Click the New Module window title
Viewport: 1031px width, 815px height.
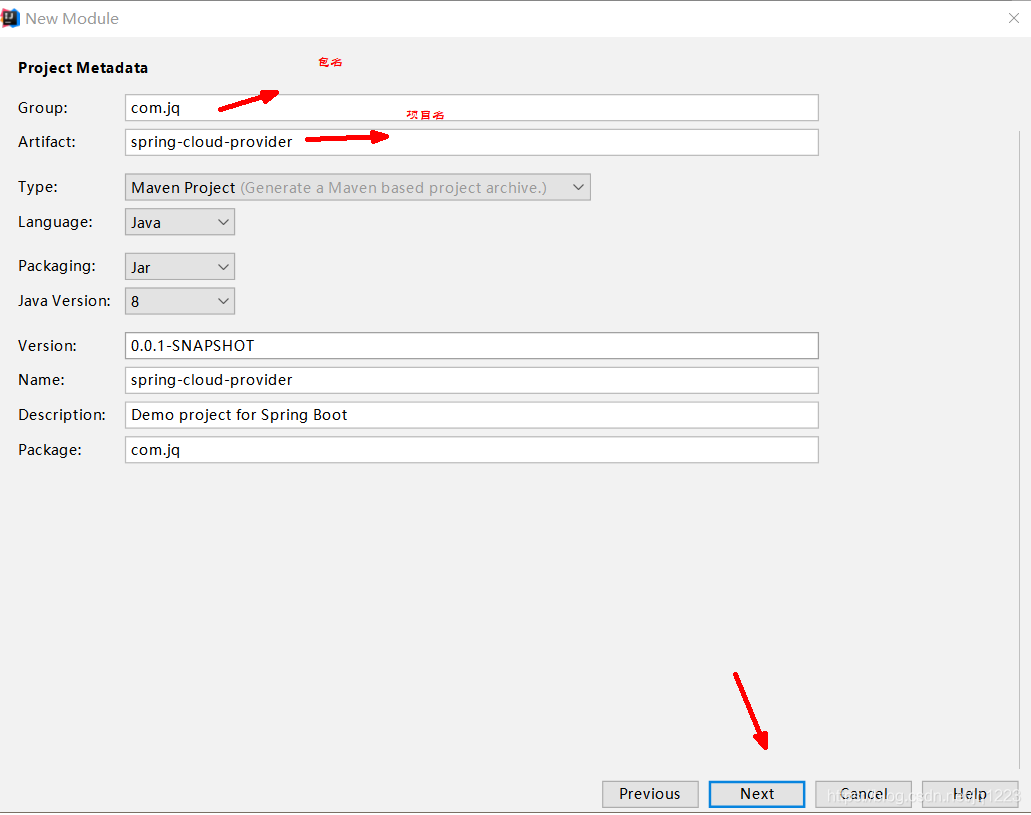click(x=72, y=18)
